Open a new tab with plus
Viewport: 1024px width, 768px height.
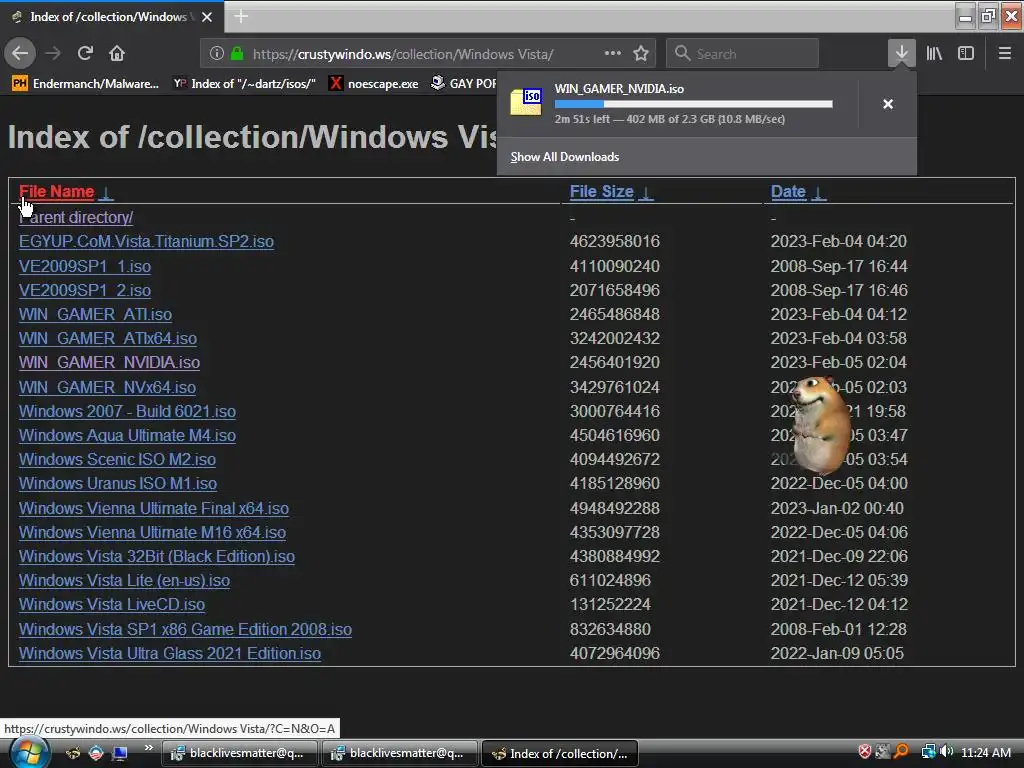pos(241,16)
